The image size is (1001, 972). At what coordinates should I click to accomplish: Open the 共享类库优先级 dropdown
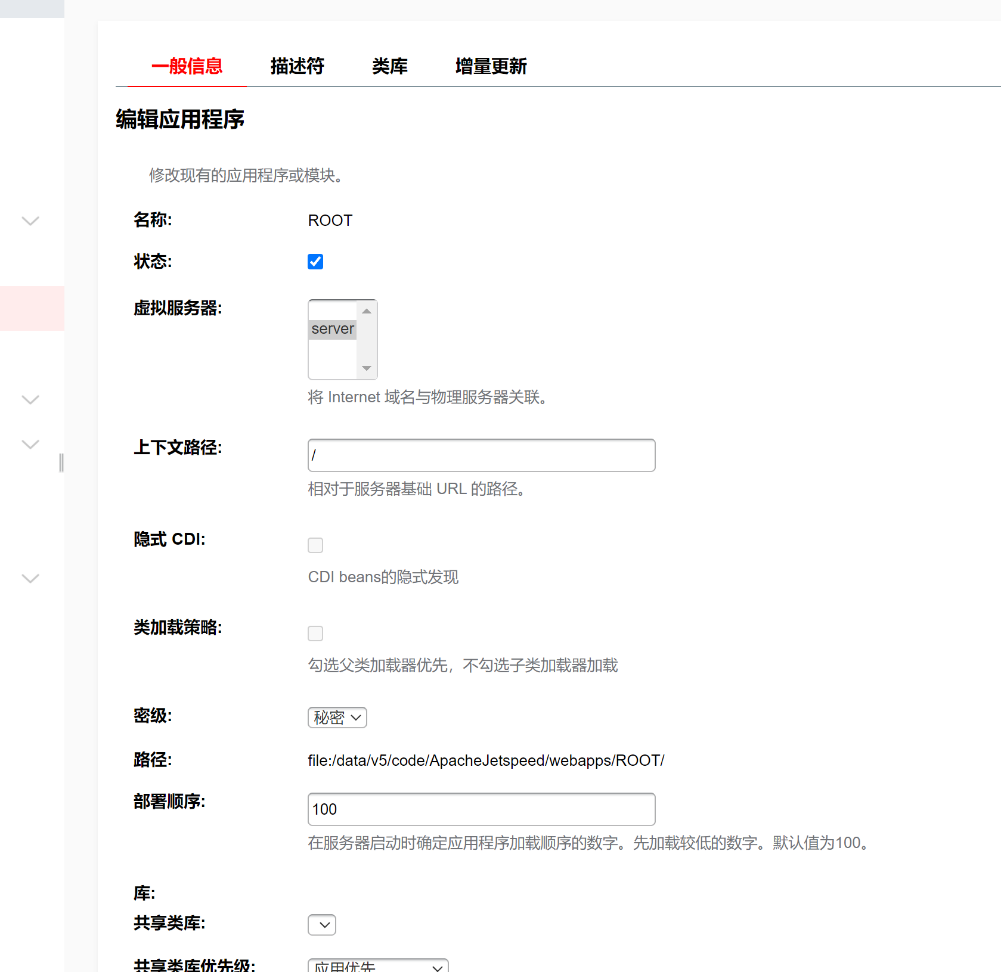point(378,966)
